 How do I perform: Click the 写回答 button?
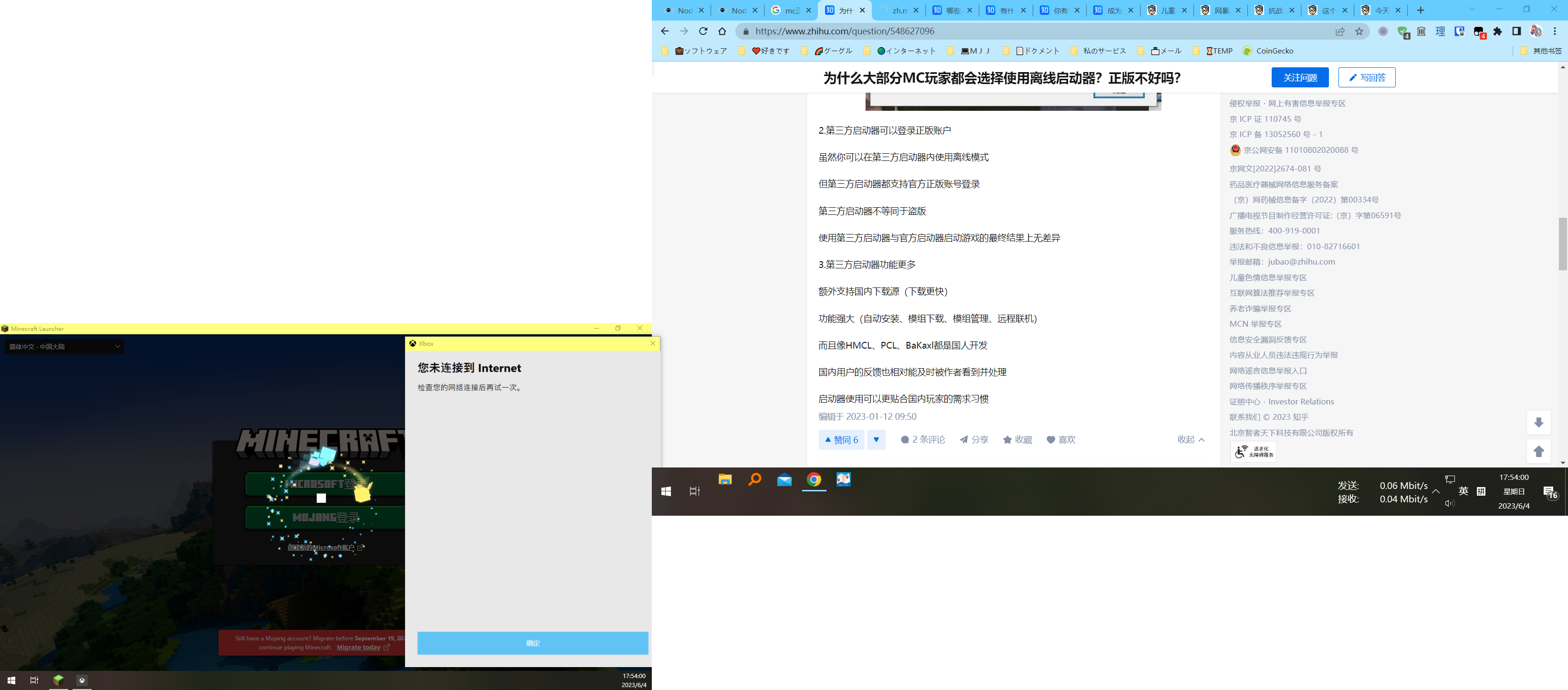click(1367, 77)
